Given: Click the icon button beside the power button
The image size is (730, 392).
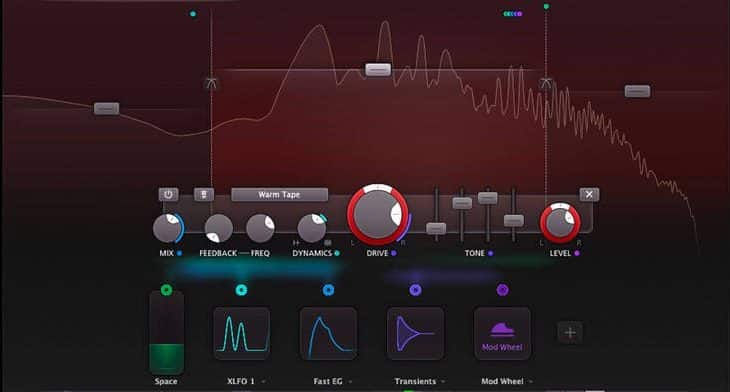Looking at the screenshot, I should coord(204,194).
